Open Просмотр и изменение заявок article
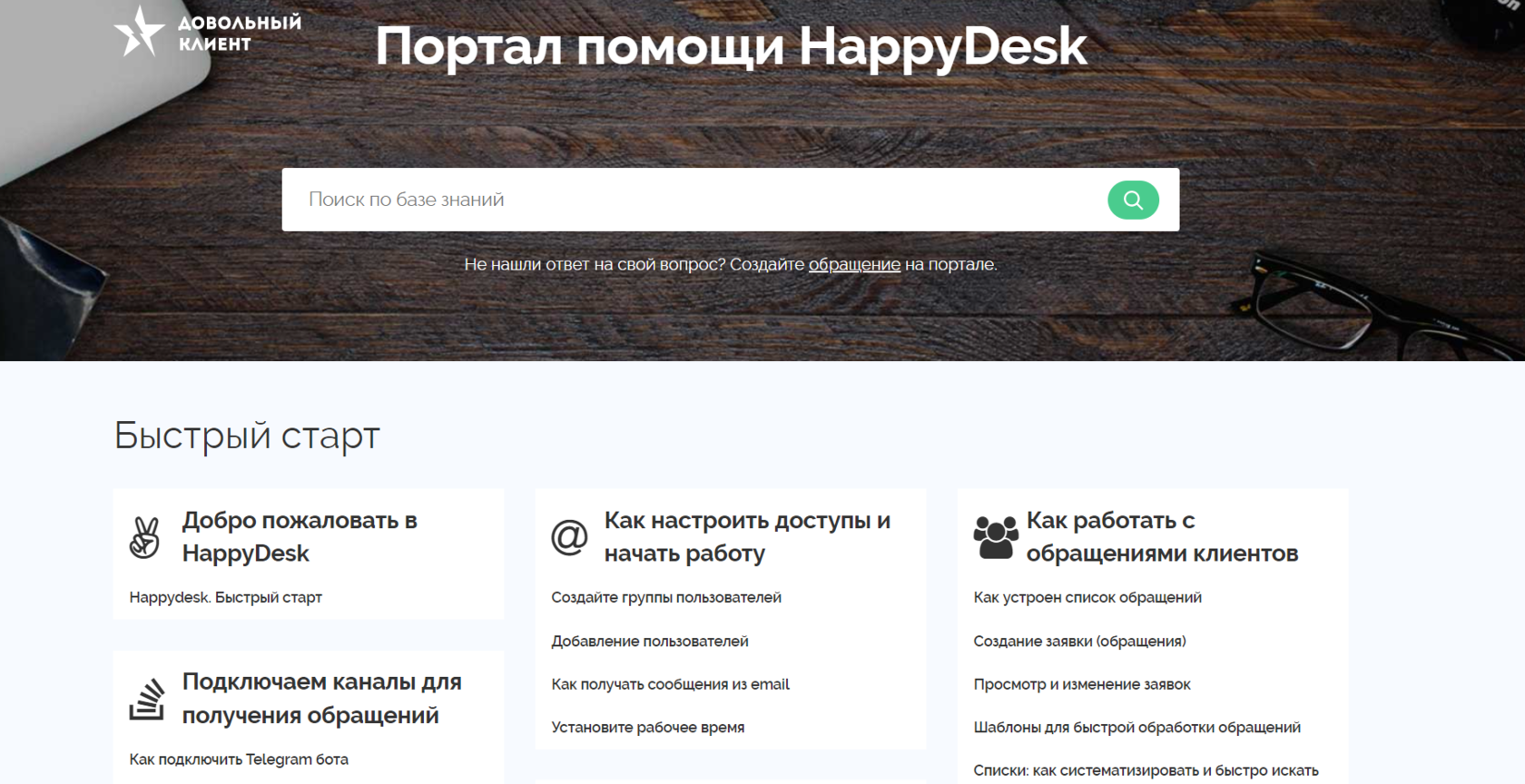1525x784 pixels. [1082, 684]
